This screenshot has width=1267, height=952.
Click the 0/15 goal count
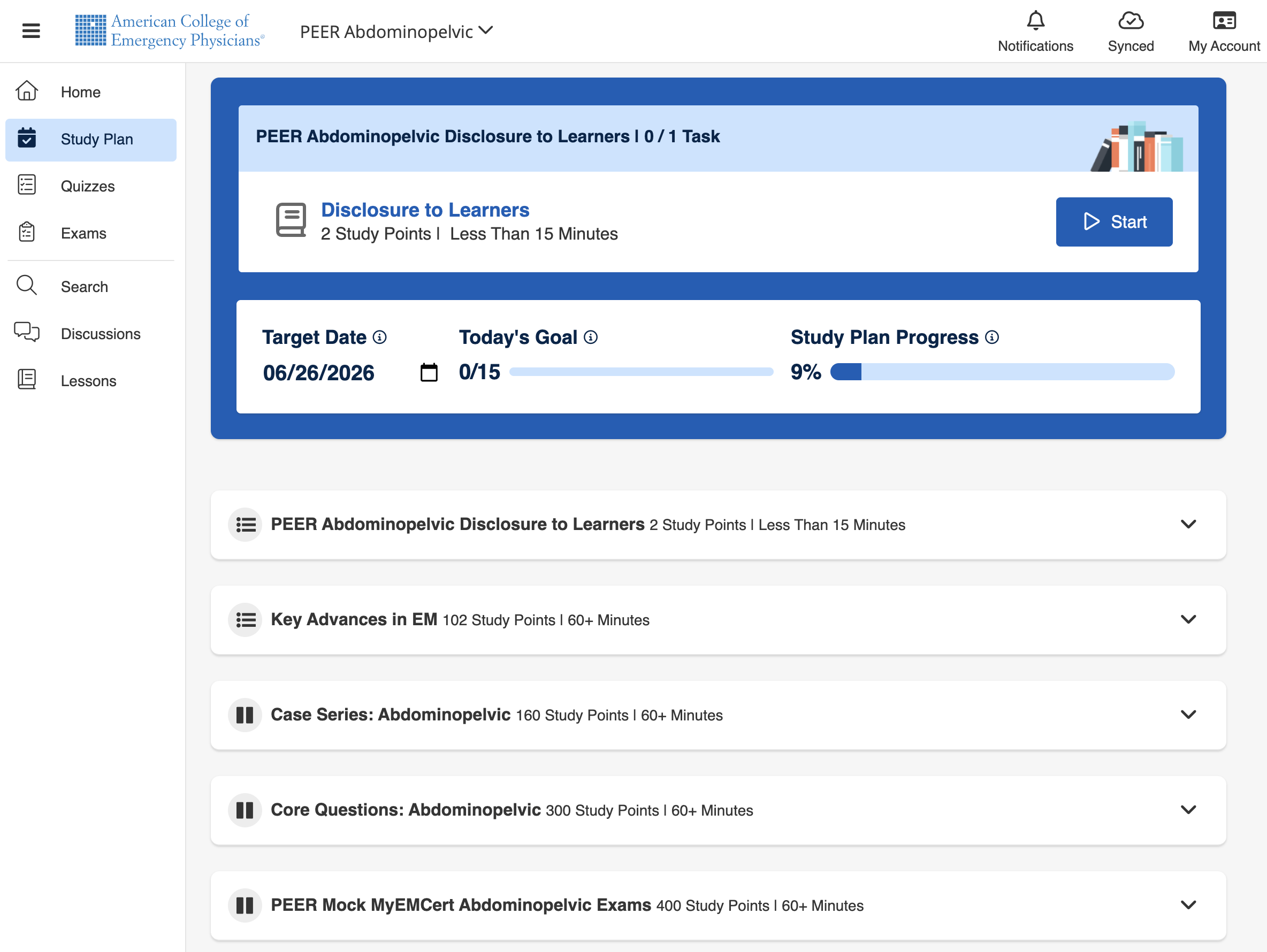coord(479,372)
